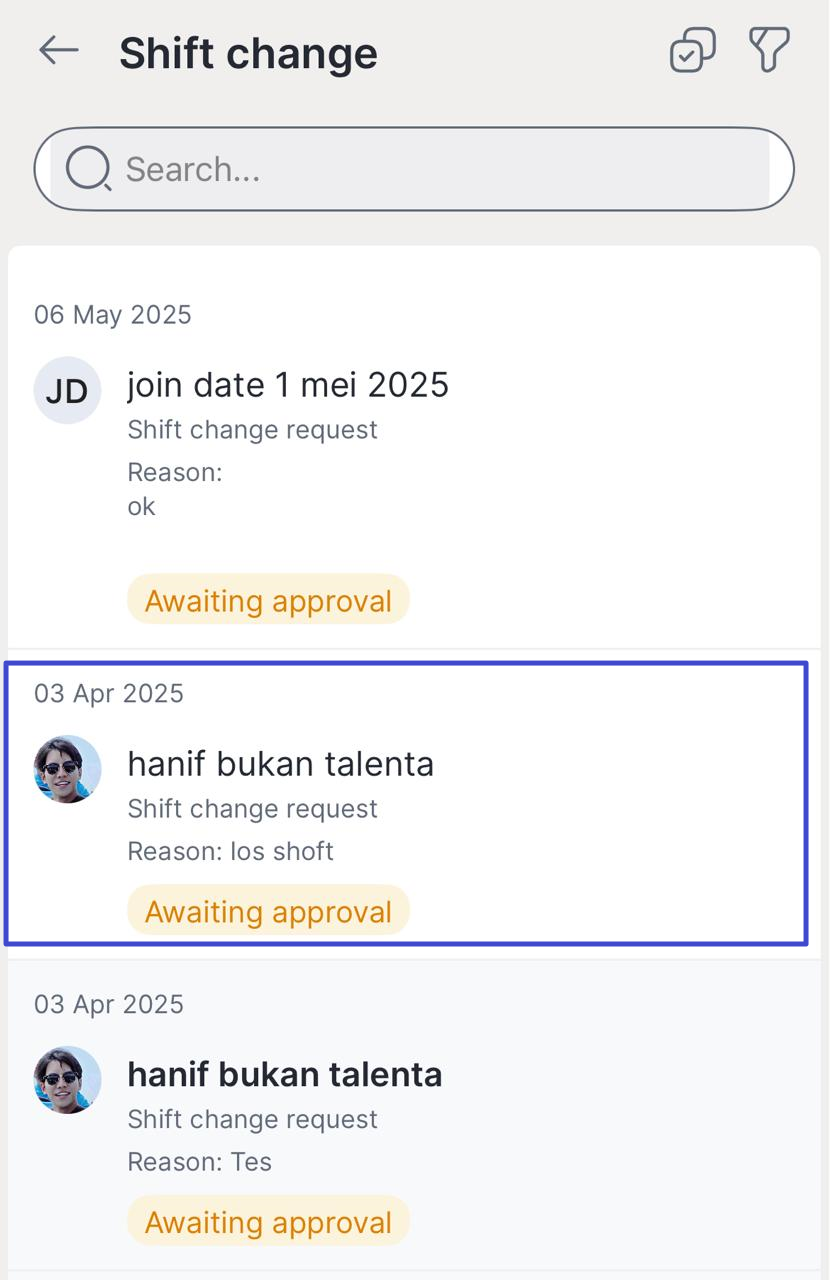The height and width of the screenshot is (1280, 830).
Task: Open the filter funnel icon
Action: pos(769,49)
